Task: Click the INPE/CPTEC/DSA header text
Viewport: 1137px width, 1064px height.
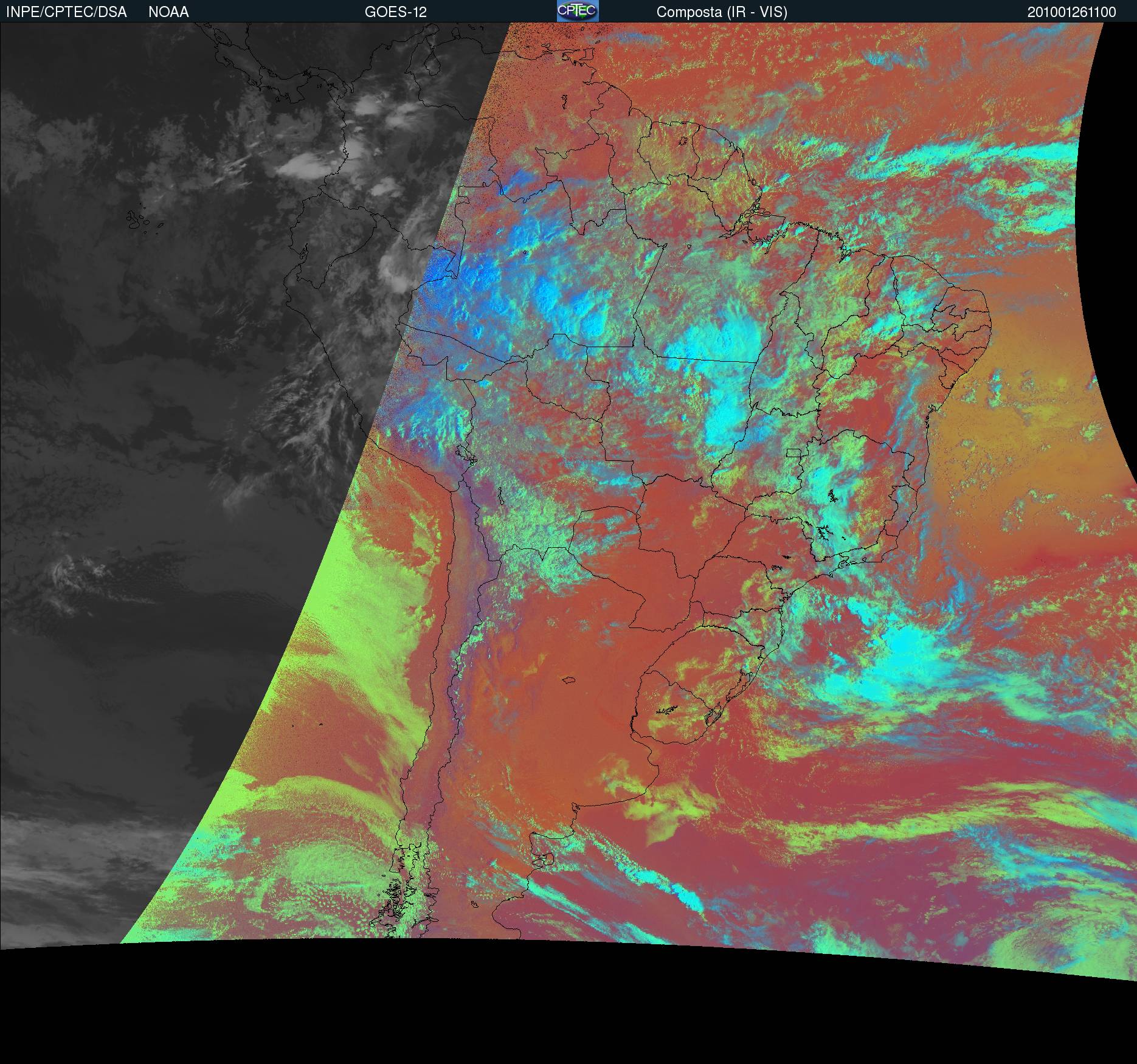Action: coord(66,12)
